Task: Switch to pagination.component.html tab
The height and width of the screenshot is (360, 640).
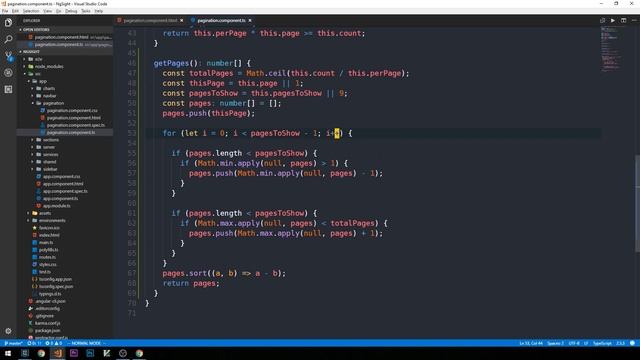Action: tap(150, 20)
